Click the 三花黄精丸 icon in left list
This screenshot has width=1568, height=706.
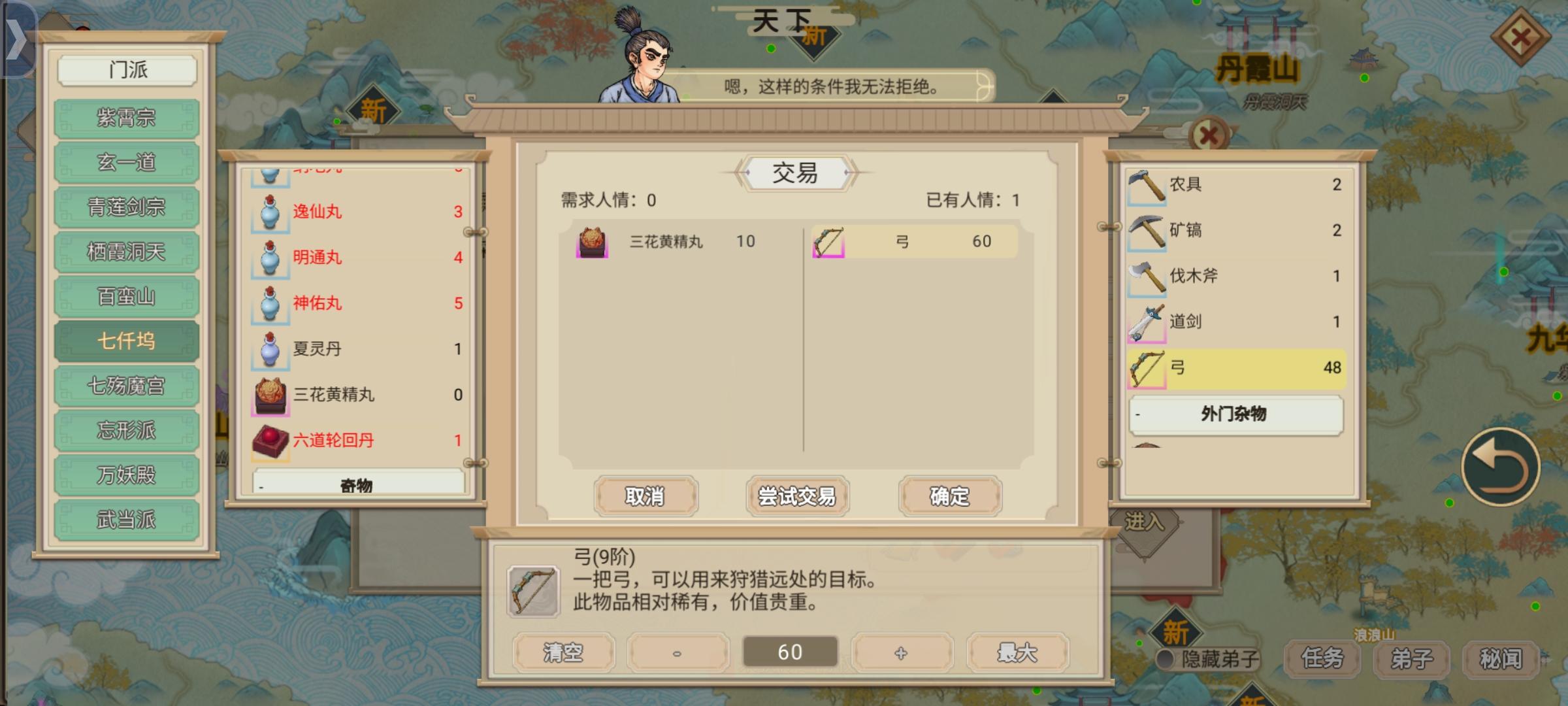(270, 395)
